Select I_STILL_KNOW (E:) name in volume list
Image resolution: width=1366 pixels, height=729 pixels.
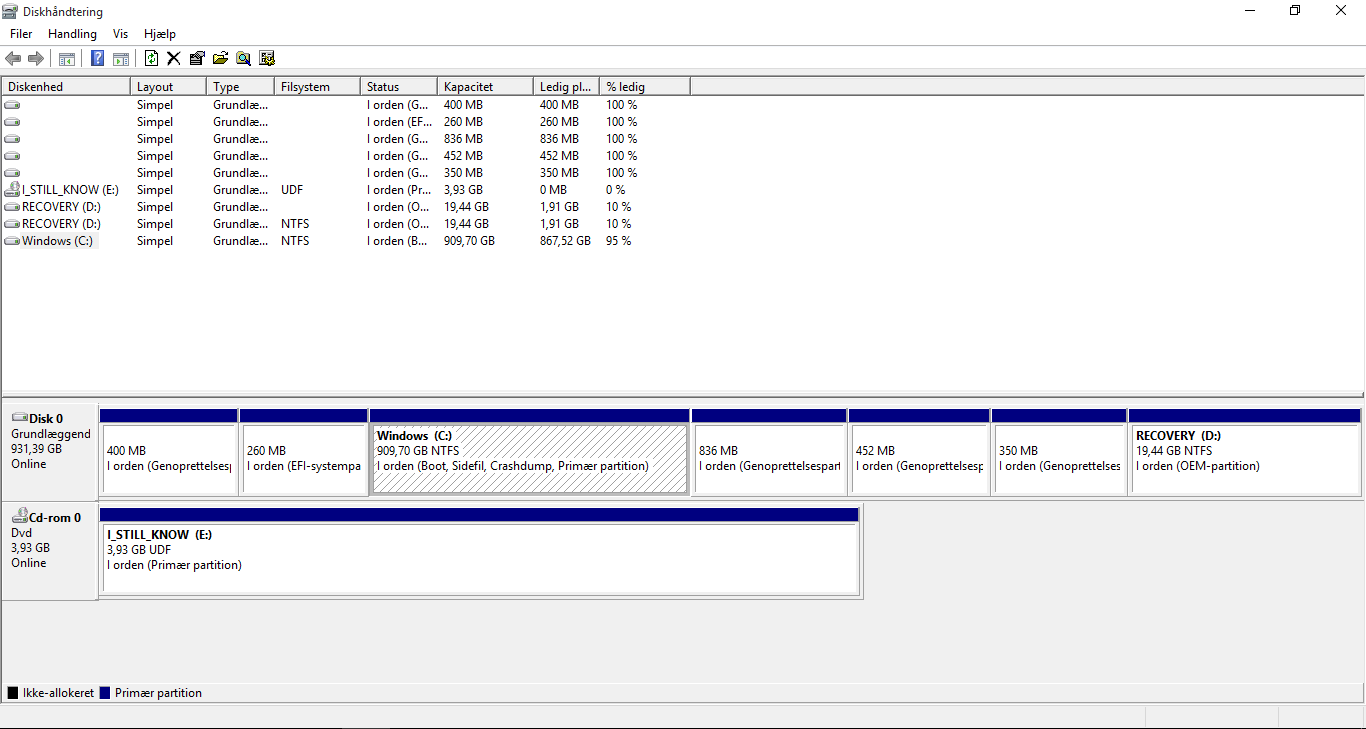(70, 190)
